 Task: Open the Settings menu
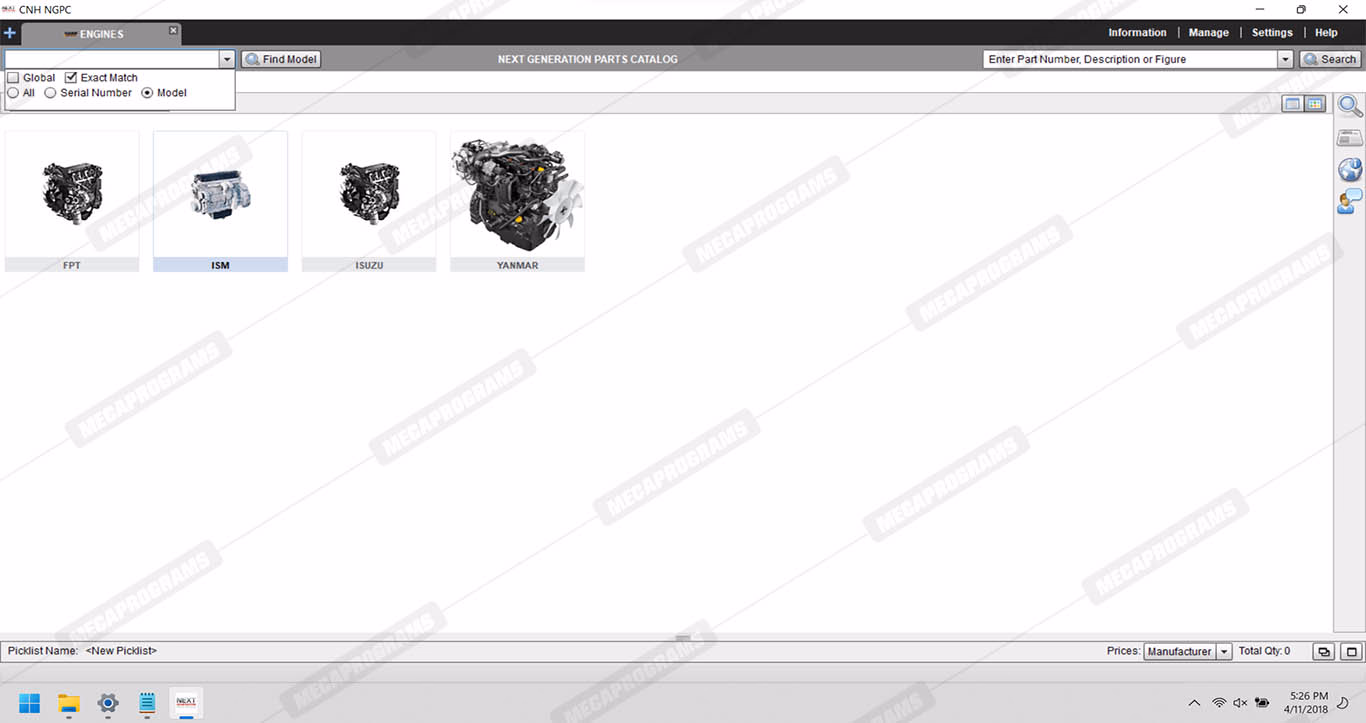pyautogui.click(x=1272, y=33)
